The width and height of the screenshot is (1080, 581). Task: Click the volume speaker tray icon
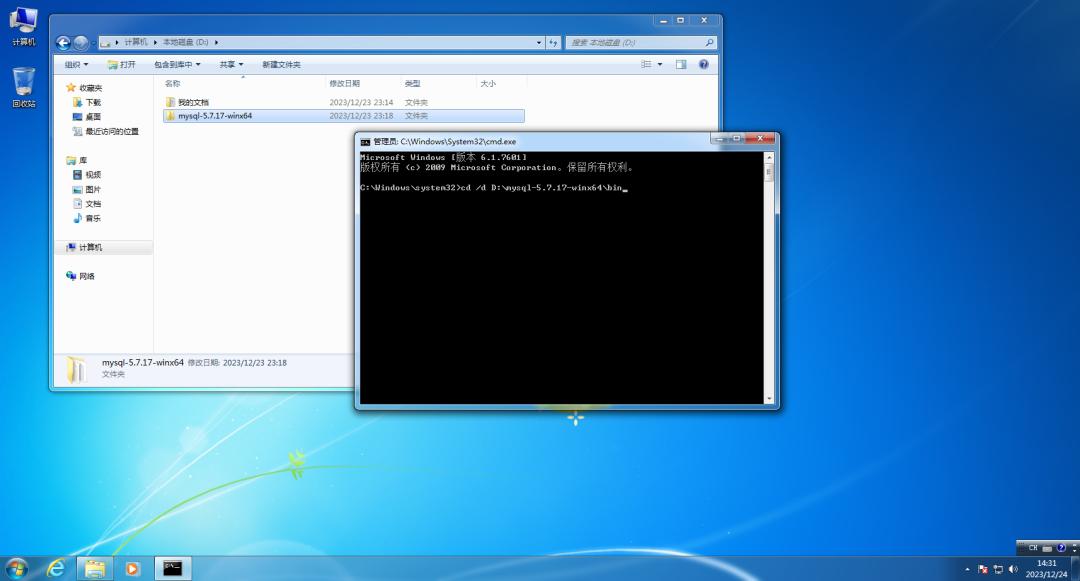(1012, 569)
